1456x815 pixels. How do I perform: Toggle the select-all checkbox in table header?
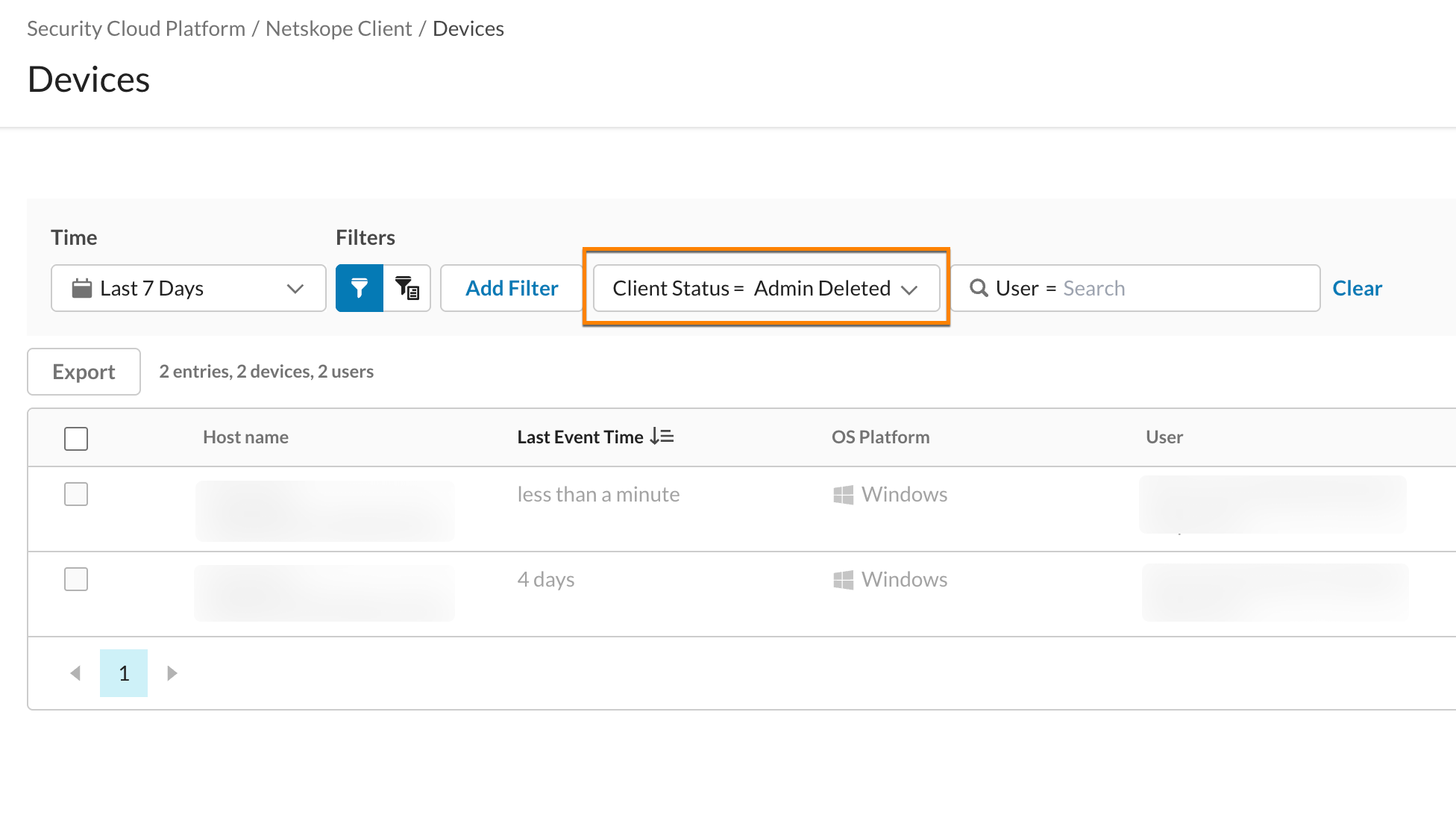pyautogui.click(x=76, y=439)
